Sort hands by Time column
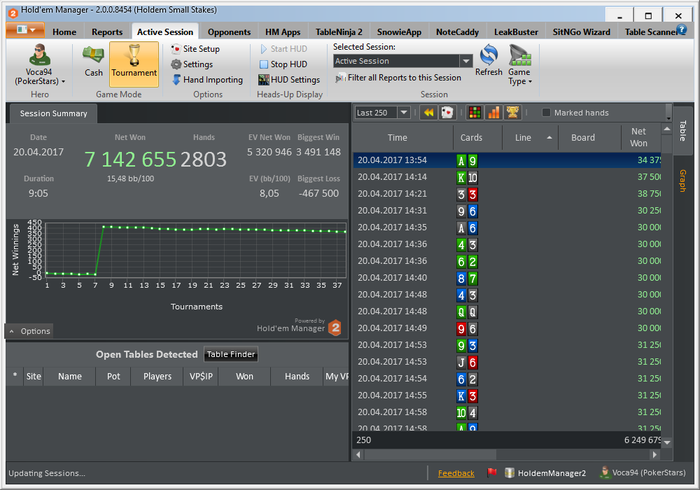 point(403,137)
